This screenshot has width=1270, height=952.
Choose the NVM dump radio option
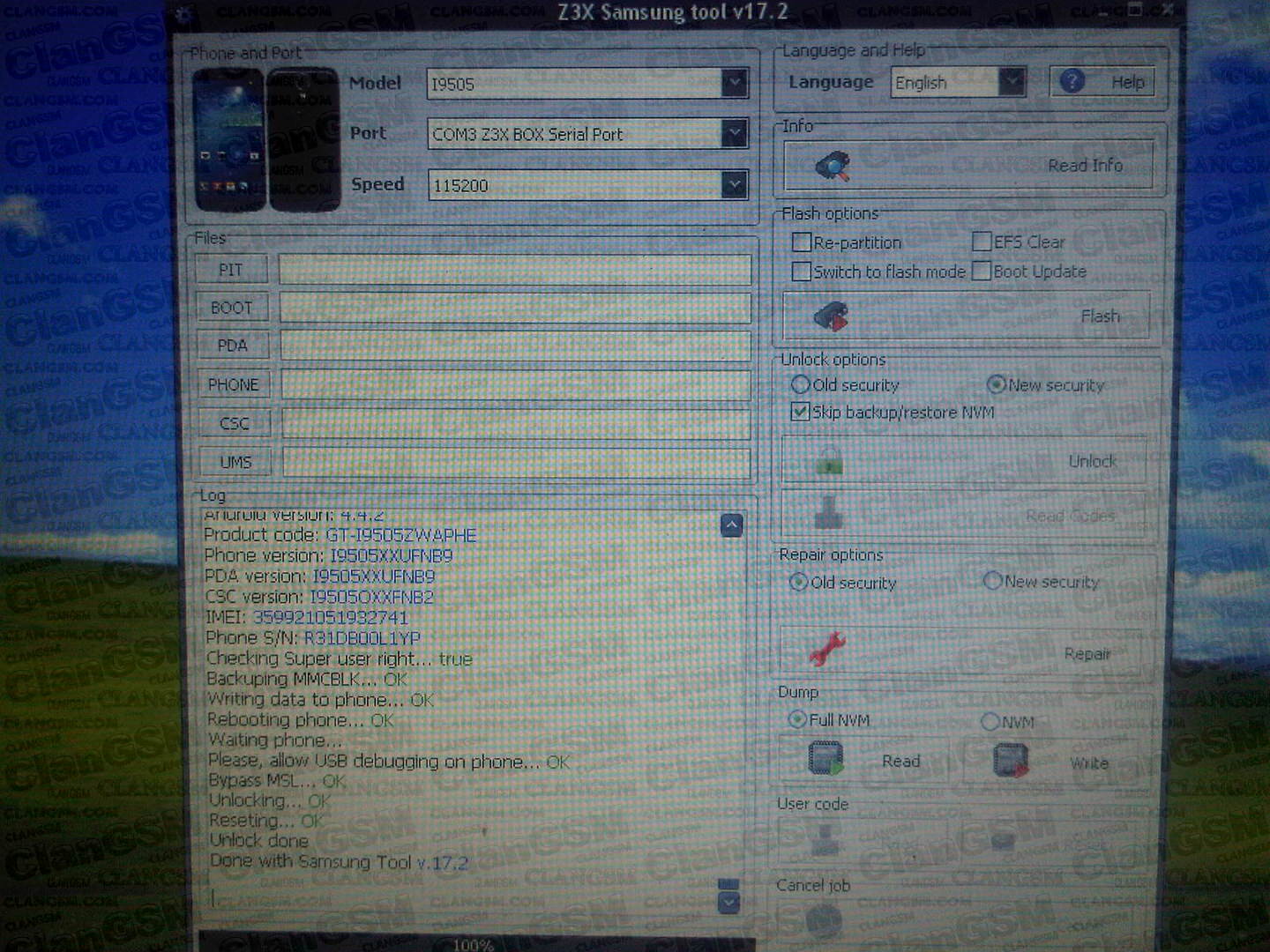coord(990,722)
